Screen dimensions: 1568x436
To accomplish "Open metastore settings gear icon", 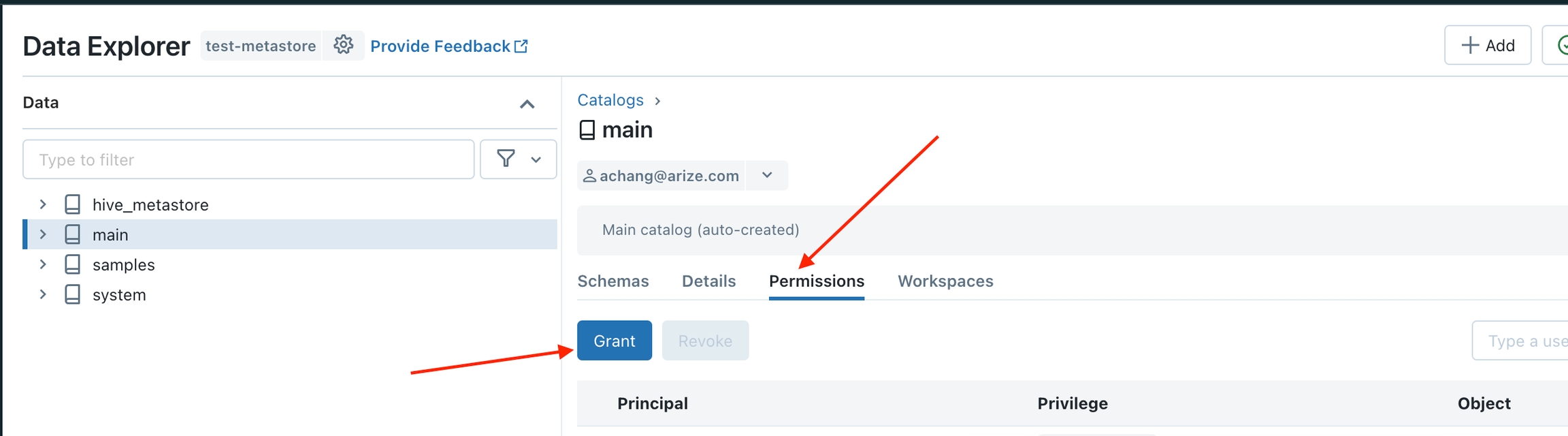I will pos(344,45).
